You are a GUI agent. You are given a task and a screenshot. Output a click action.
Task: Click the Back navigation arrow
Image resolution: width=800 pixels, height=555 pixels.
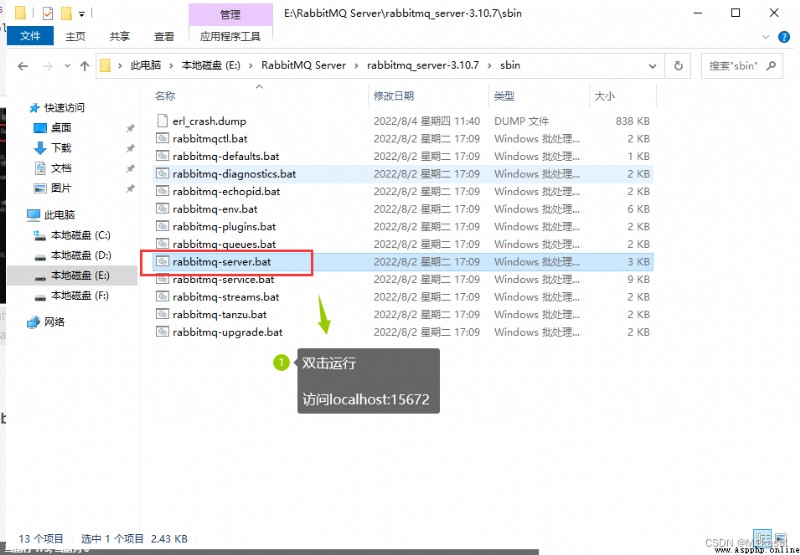tap(23, 66)
